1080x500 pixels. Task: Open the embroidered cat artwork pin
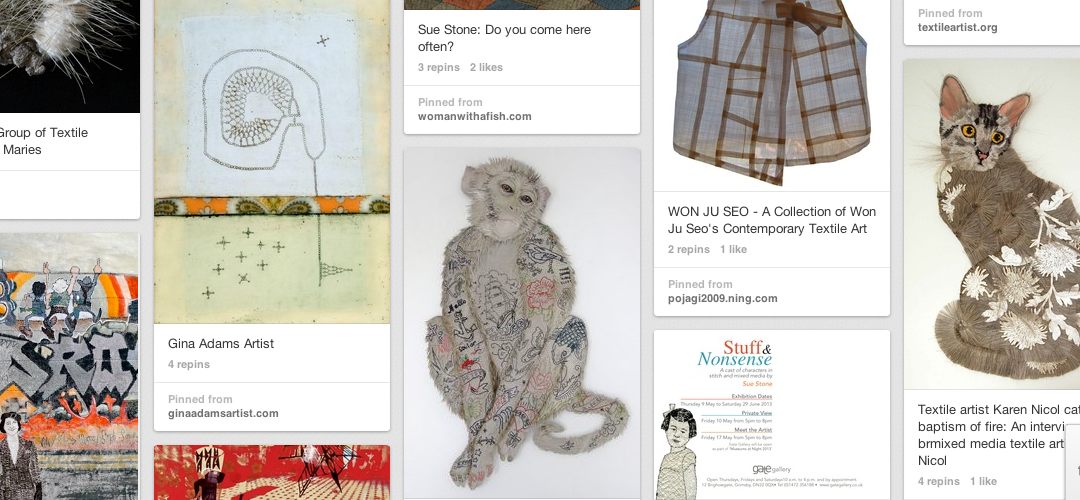tap(992, 224)
